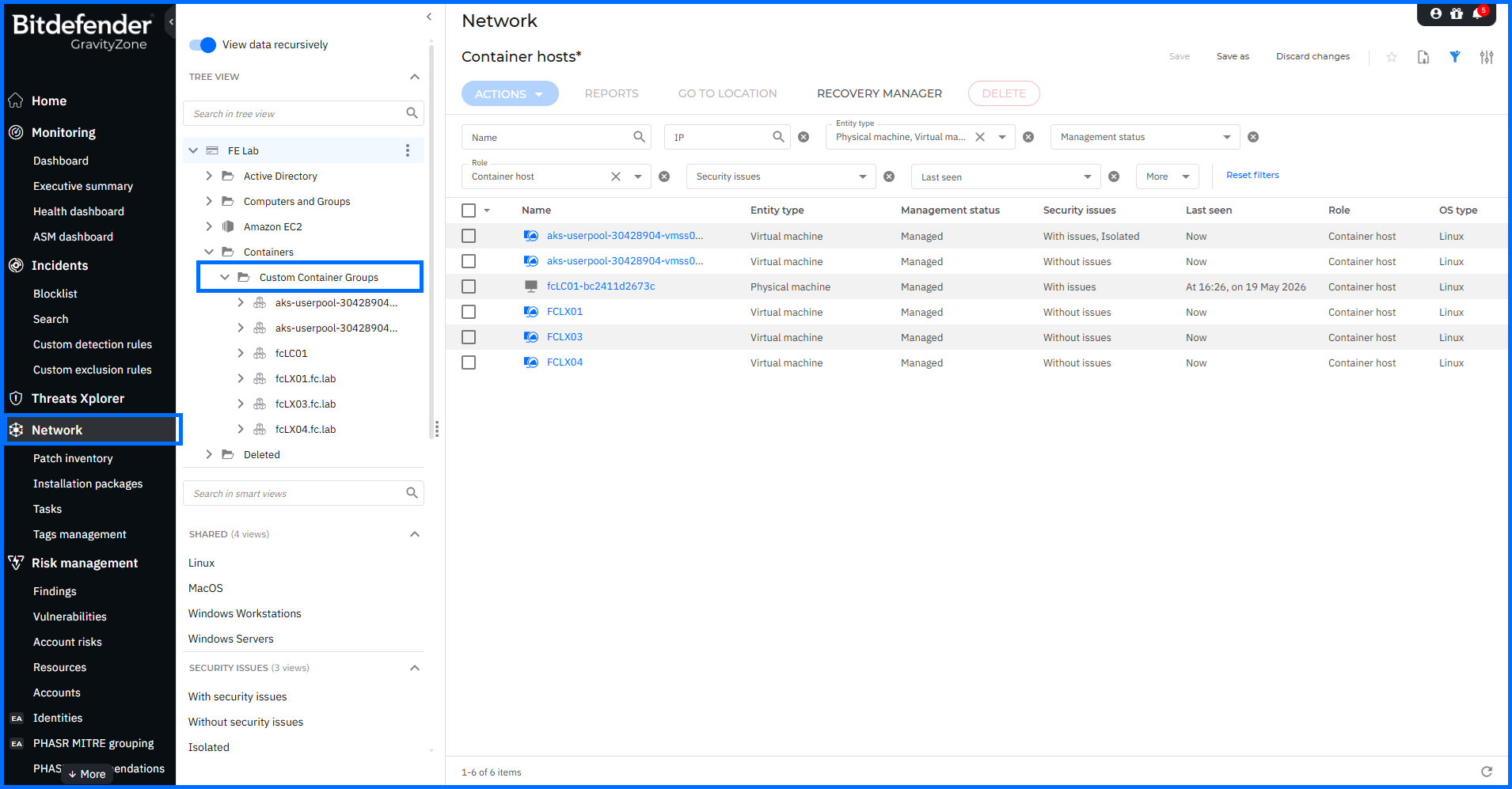Toggle the blue filter funnel icon
The height and width of the screenshot is (789, 1512).
coord(1455,57)
